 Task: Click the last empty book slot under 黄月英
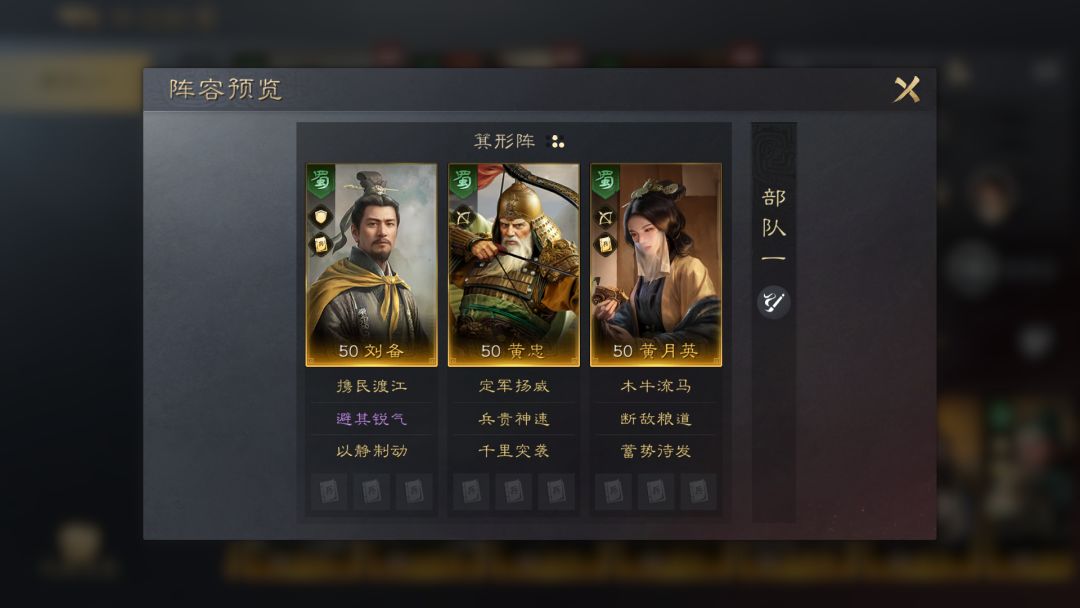(x=698, y=492)
